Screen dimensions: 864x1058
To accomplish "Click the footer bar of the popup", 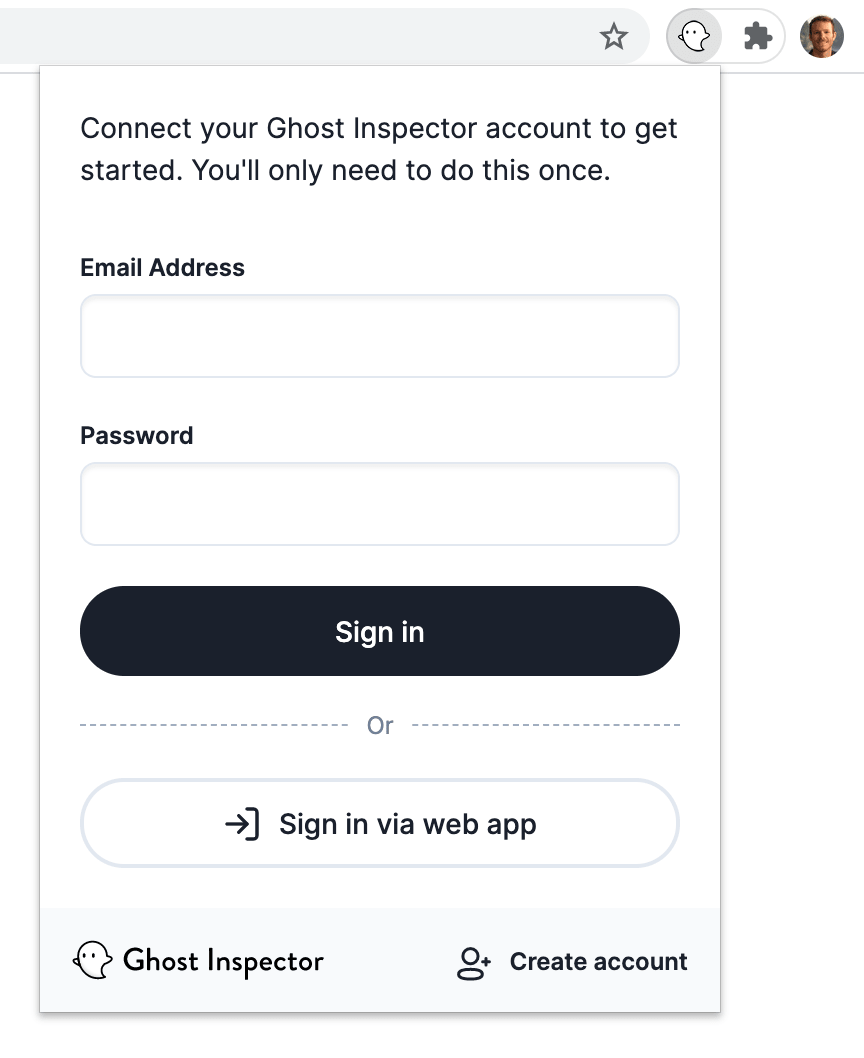I will [380, 960].
